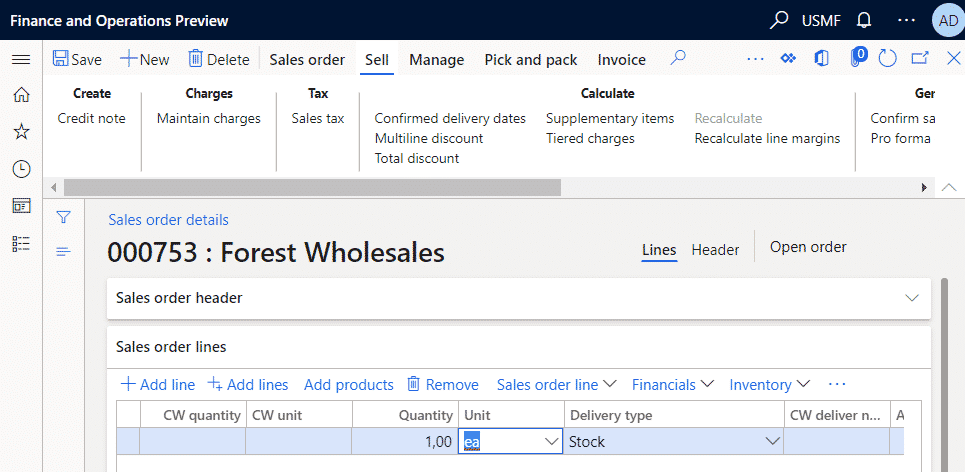This screenshot has height=472, width=965.
Task: Open action pane overflow ellipsis
Action: 755,59
